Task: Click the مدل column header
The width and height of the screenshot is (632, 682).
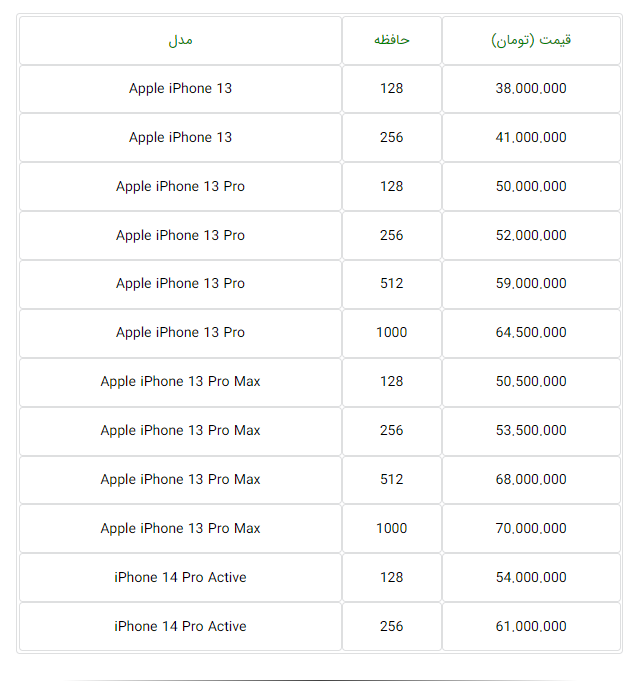Action: coord(180,40)
